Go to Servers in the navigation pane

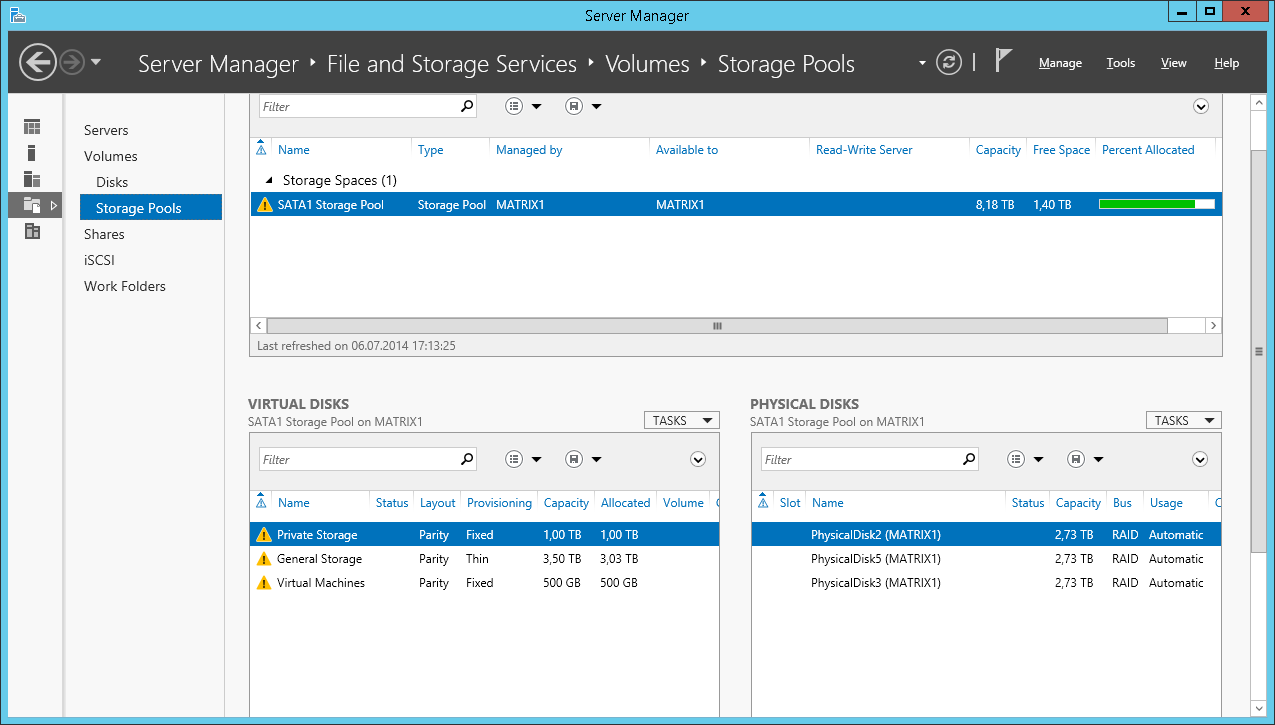click(106, 130)
